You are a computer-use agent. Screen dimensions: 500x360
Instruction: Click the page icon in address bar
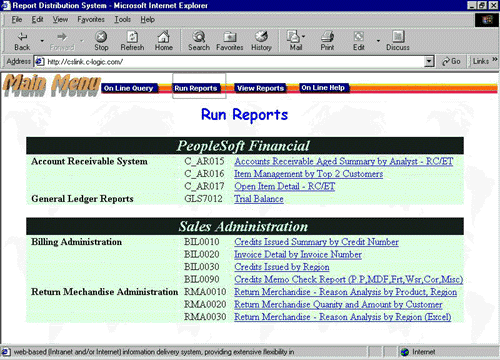coord(40,61)
